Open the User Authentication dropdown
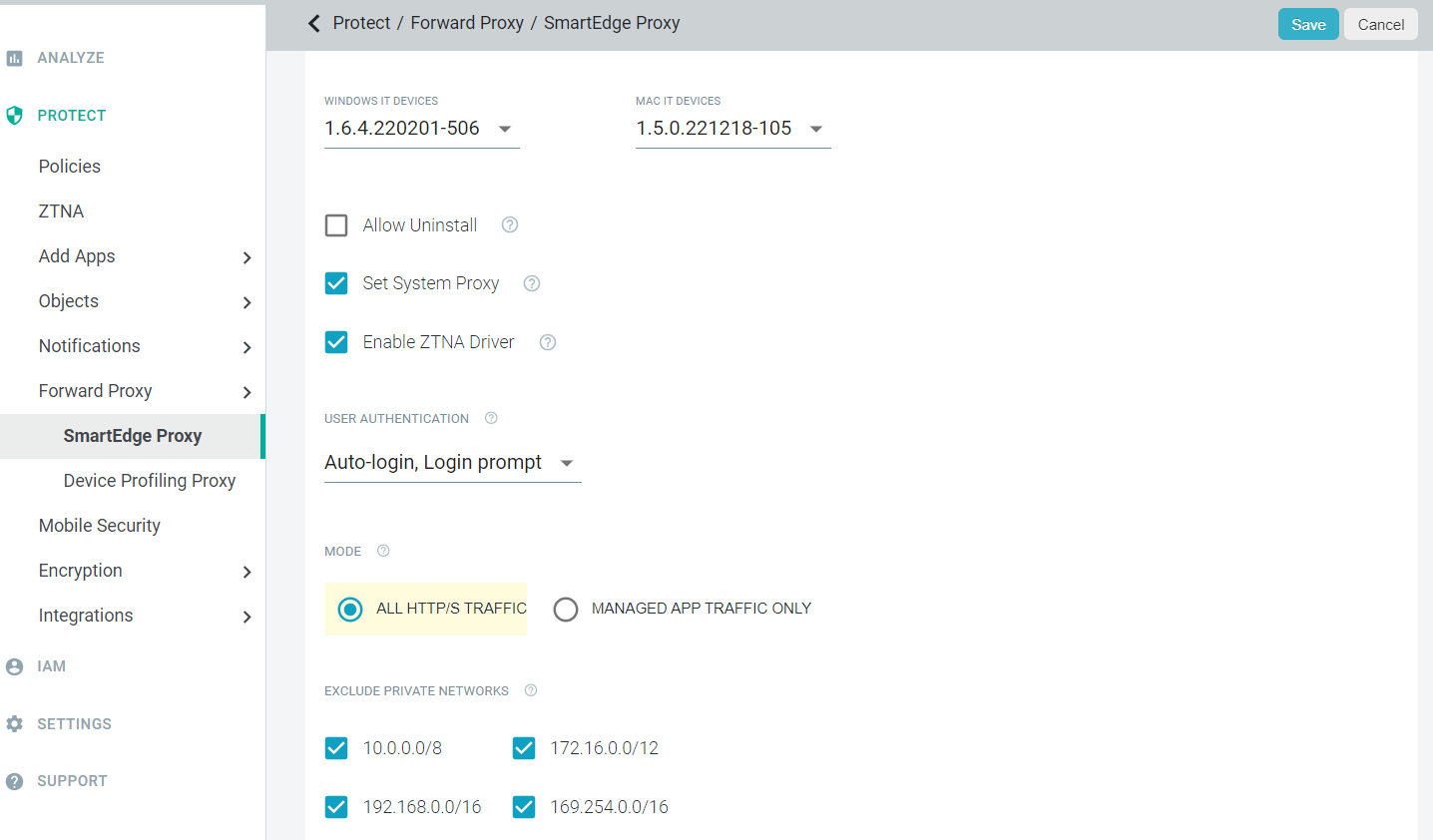The image size is (1433, 840). point(567,463)
